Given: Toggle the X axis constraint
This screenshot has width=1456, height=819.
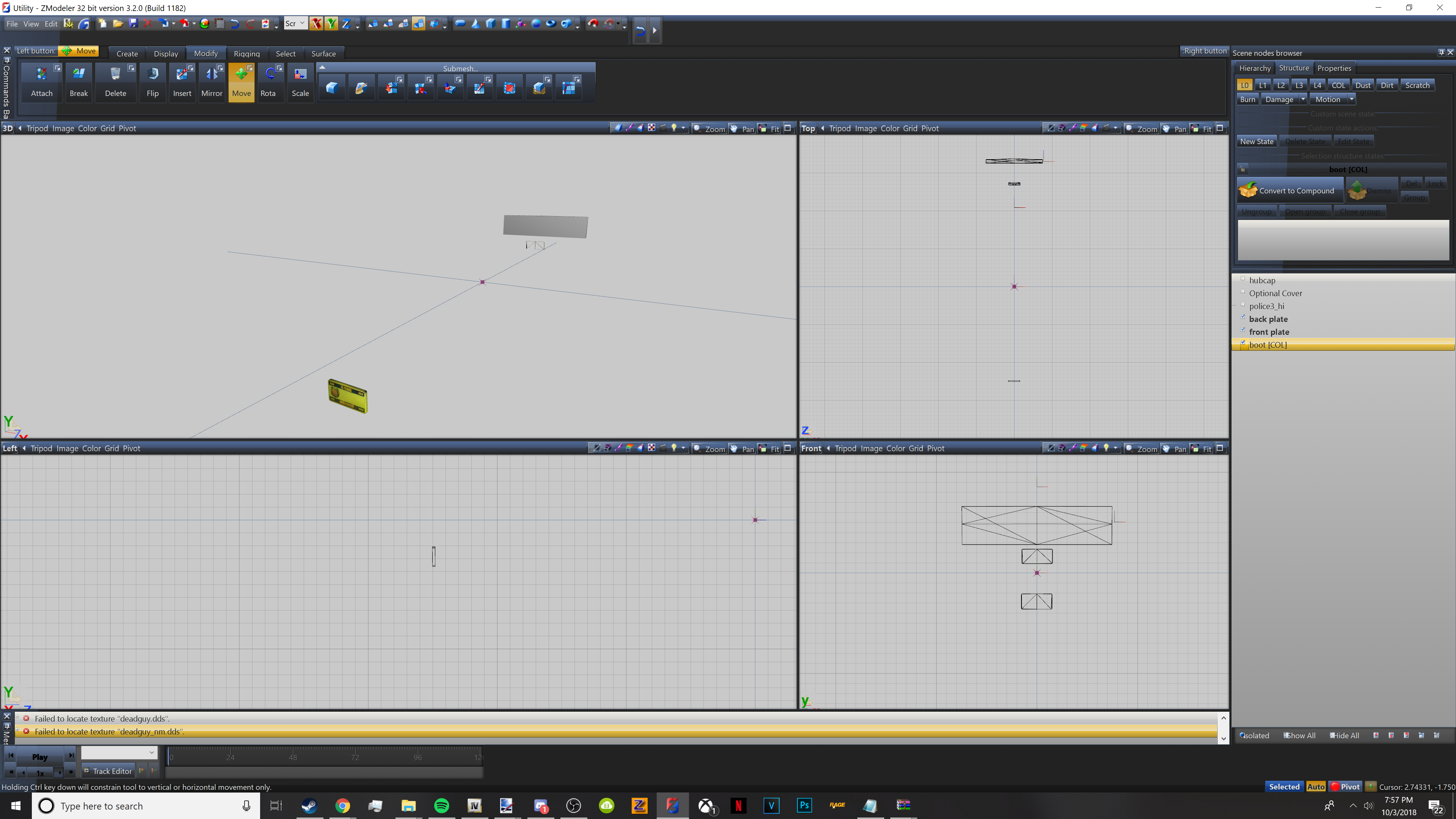Looking at the screenshot, I should pos(317,24).
